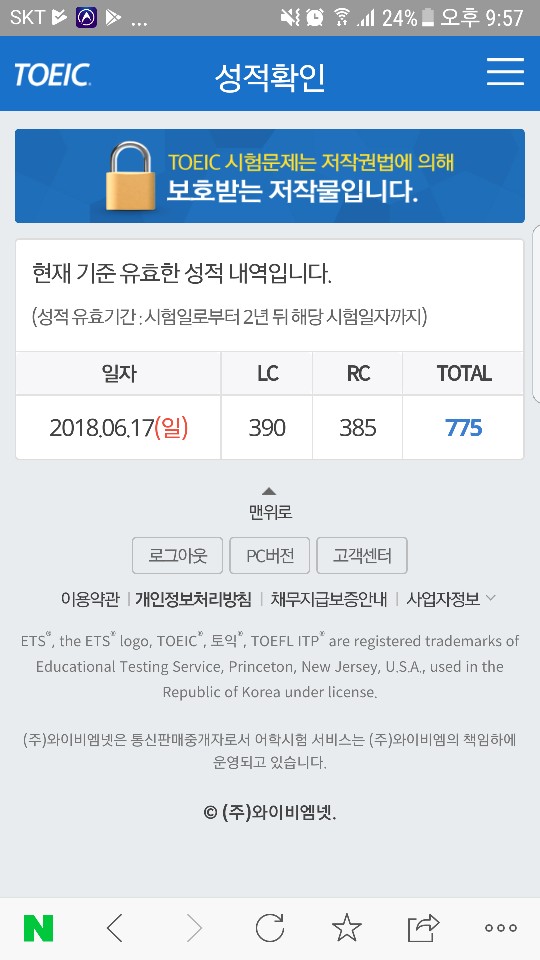
Task: Go forward with the browser forward arrow
Action: point(194,928)
